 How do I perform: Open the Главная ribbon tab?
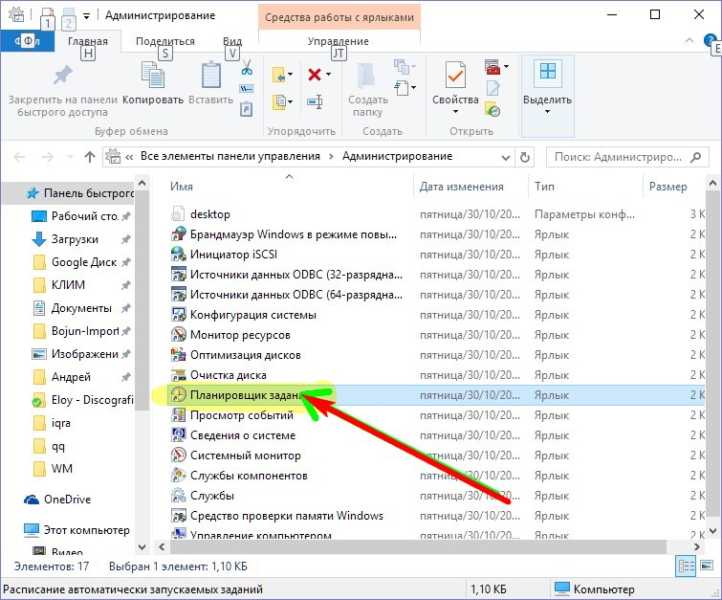[x=88, y=41]
